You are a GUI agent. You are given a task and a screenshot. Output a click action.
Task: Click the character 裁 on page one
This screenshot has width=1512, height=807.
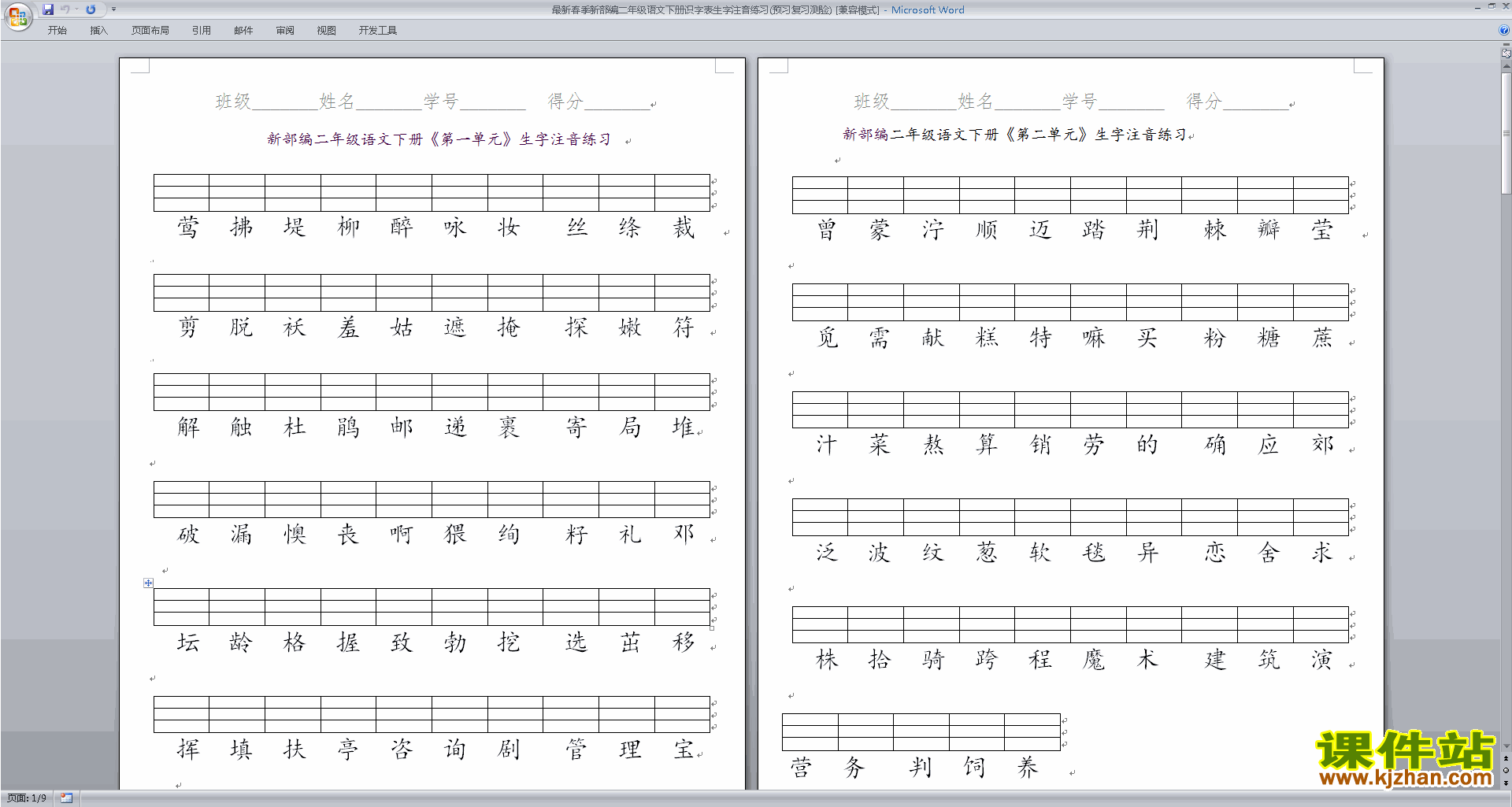pos(684,228)
